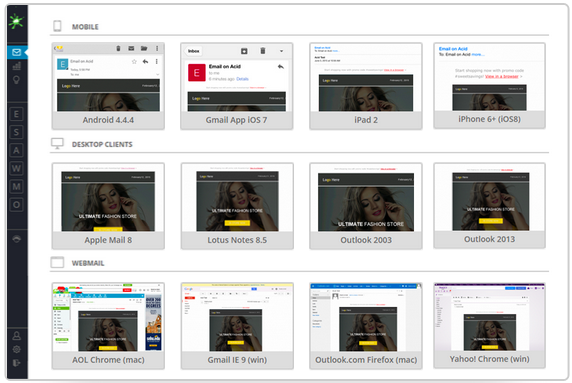Select the Lotus Notes 8.5 preview
Image resolution: width=572 pixels, height=383 pixels.
[x=237, y=206]
